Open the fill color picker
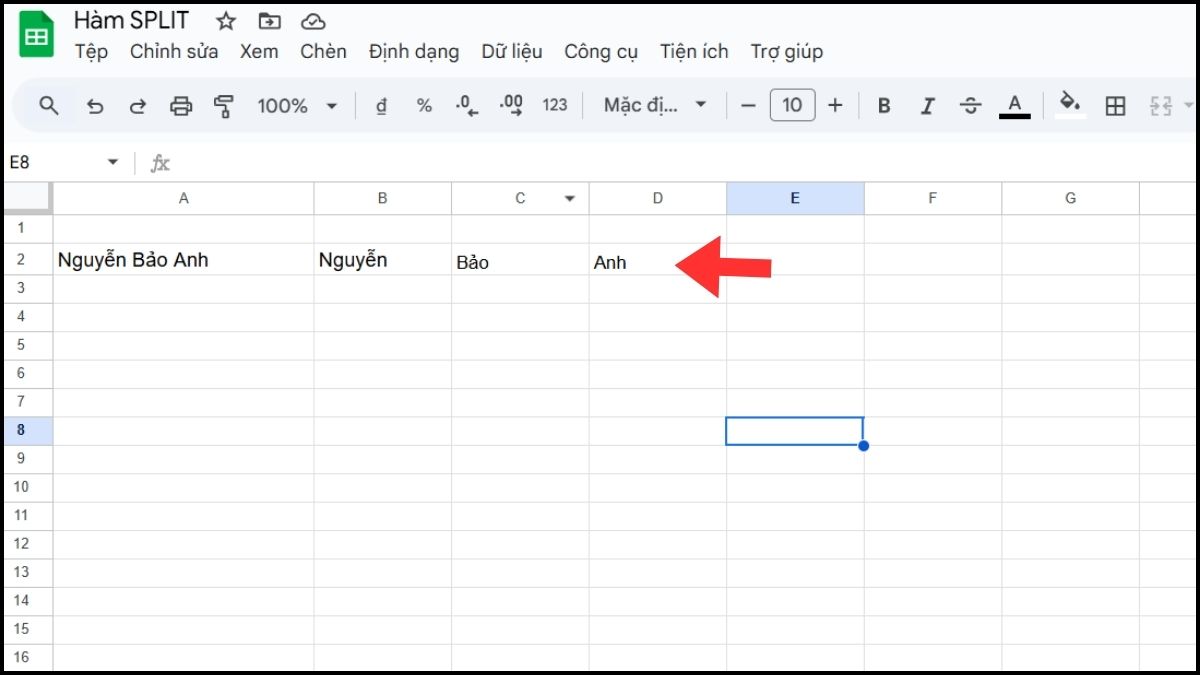Viewport: 1200px width, 675px height. pyautogui.click(x=1070, y=105)
